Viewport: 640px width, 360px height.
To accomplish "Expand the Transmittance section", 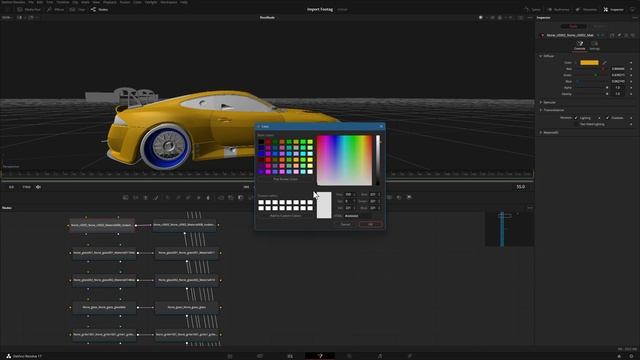I will point(541,110).
